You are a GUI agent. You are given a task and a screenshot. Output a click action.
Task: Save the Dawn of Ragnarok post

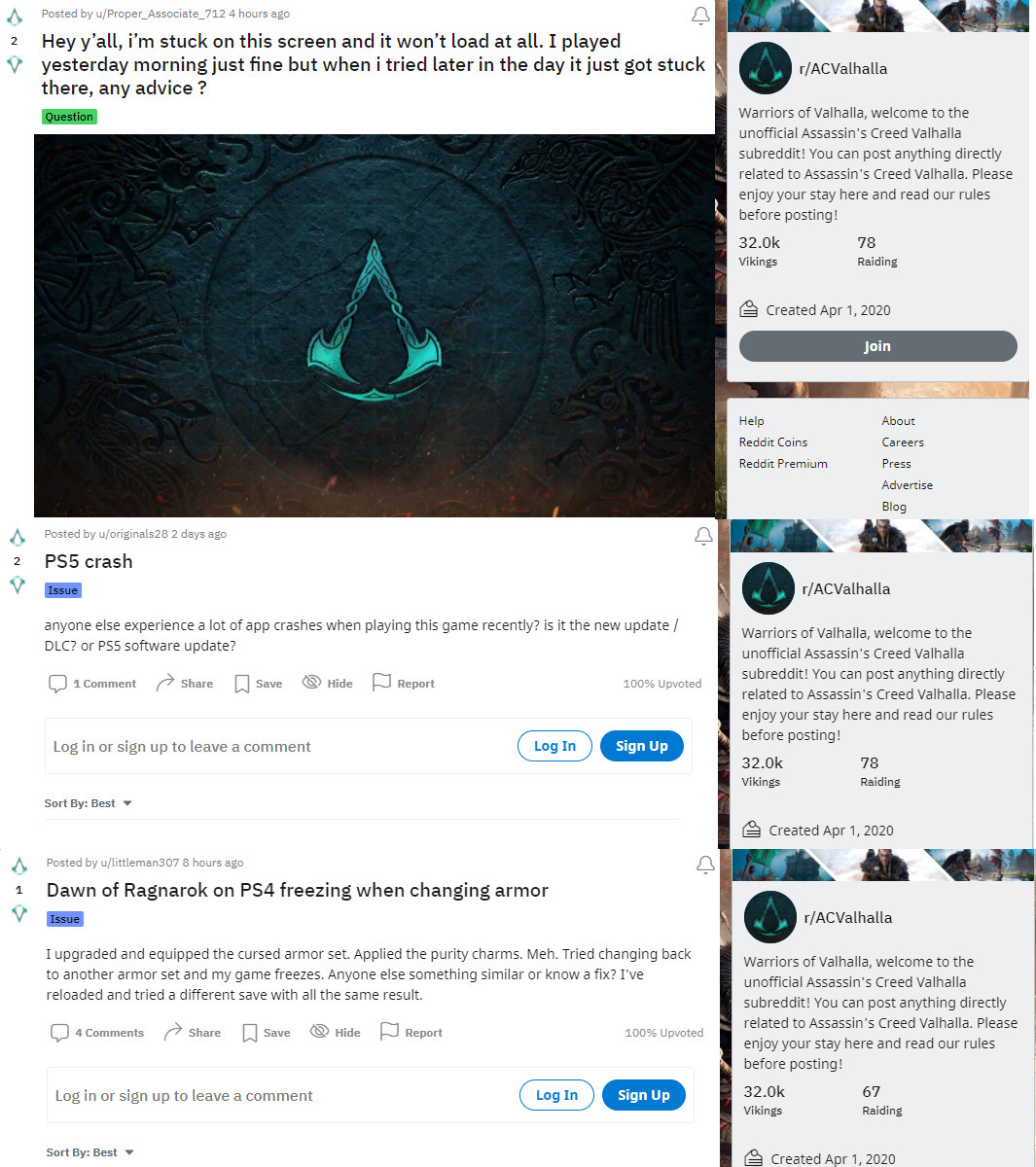pos(267,1033)
